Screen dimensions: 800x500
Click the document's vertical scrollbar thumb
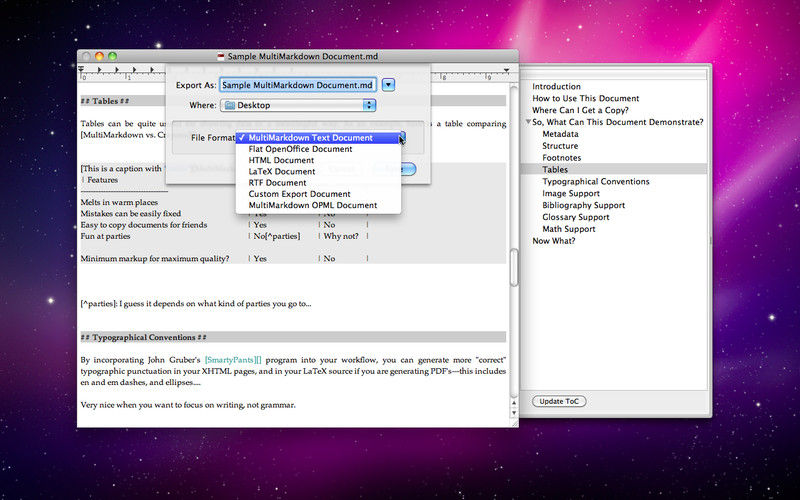[514, 267]
